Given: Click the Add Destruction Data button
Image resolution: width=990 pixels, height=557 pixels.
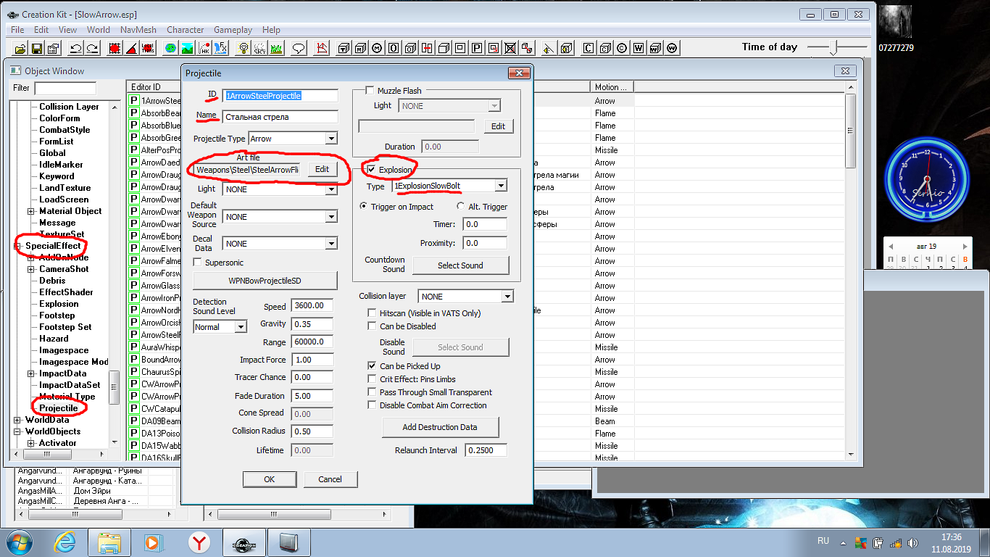Looking at the screenshot, I should (x=439, y=427).
